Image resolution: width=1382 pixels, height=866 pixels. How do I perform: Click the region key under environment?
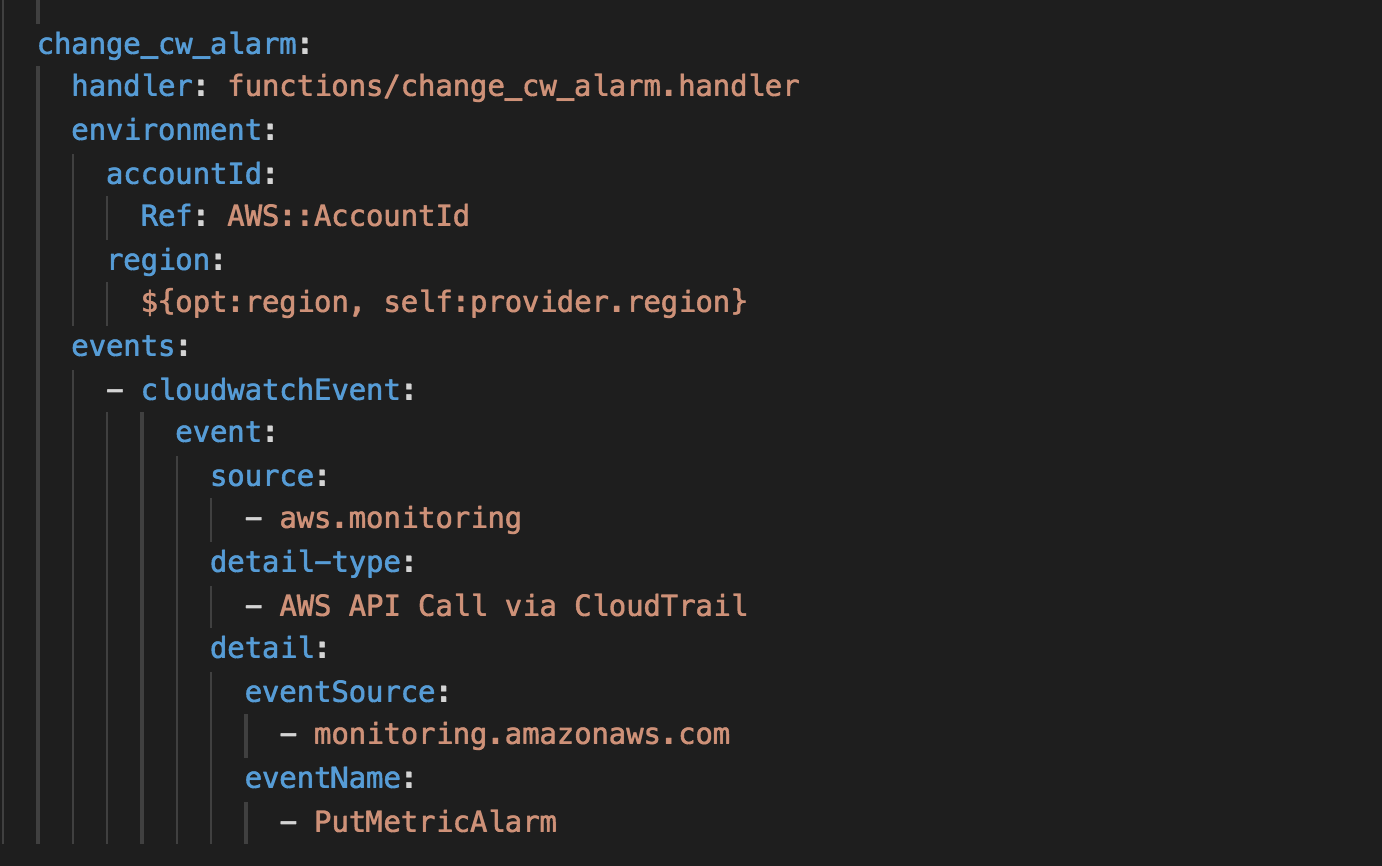click(158, 260)
